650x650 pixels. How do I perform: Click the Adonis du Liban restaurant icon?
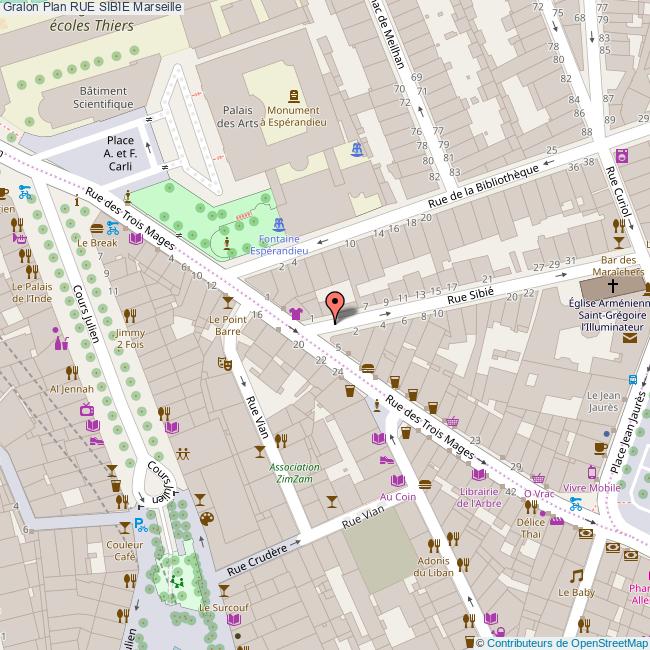(x=433, y=545)
